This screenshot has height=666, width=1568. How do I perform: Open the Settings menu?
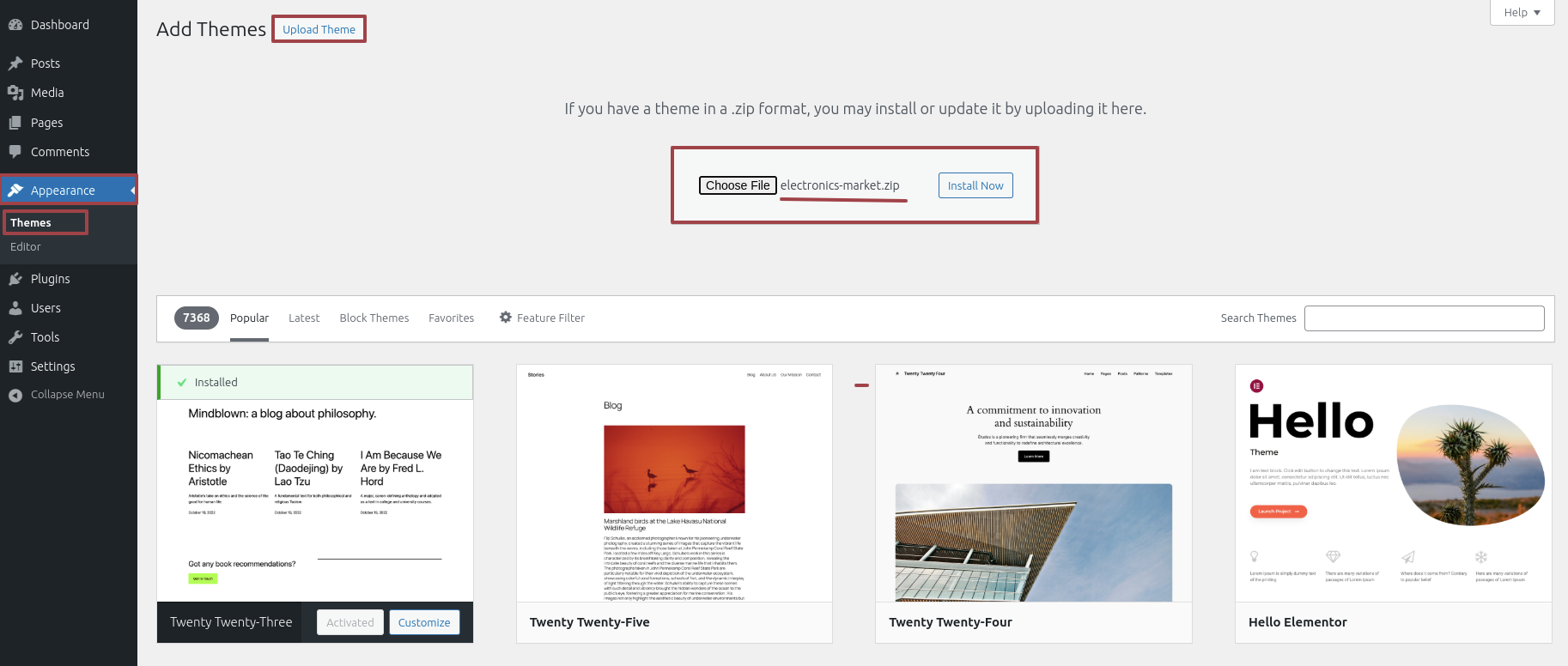[69, 366]
